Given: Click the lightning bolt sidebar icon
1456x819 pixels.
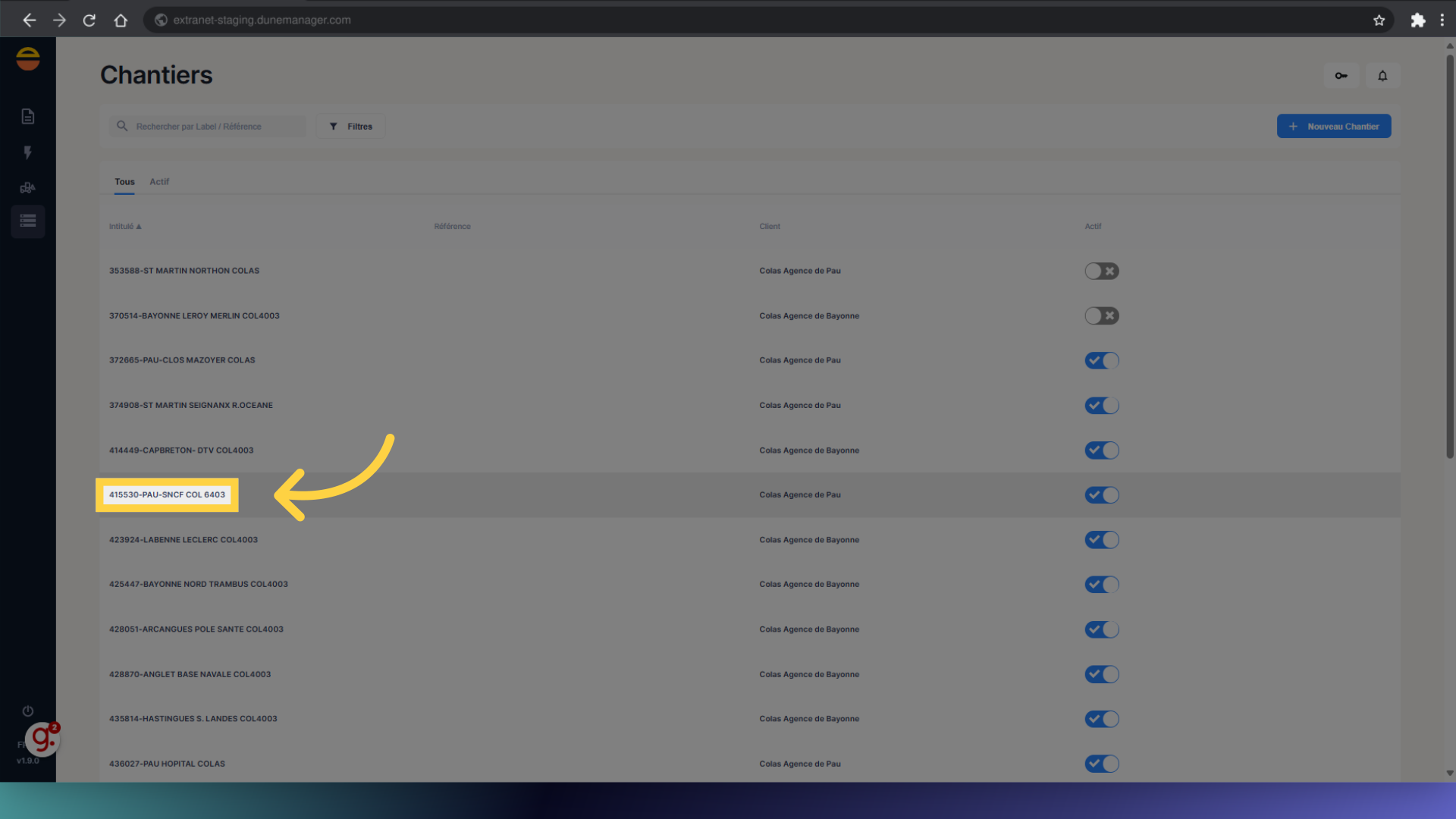Looking at the screenshot, I should coord(28,152).
